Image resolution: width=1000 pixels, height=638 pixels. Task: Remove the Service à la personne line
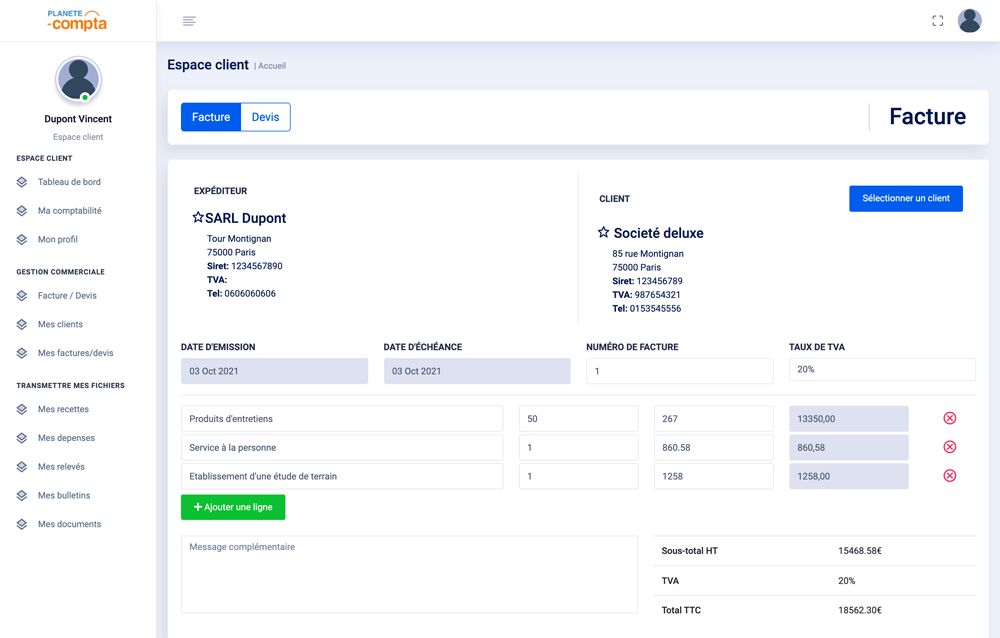pyautogui.click(x=949, y=447)
